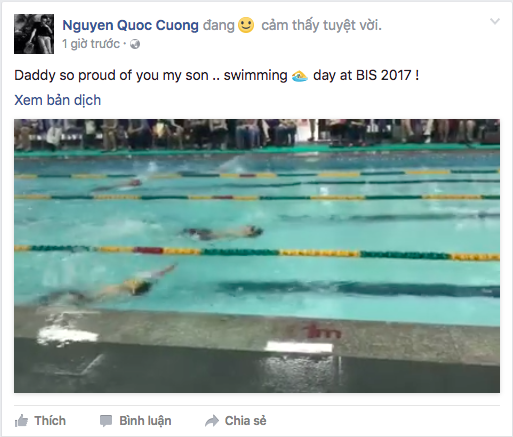Open Nguyen Quoc Cuong's profile name link

point(130,25)
